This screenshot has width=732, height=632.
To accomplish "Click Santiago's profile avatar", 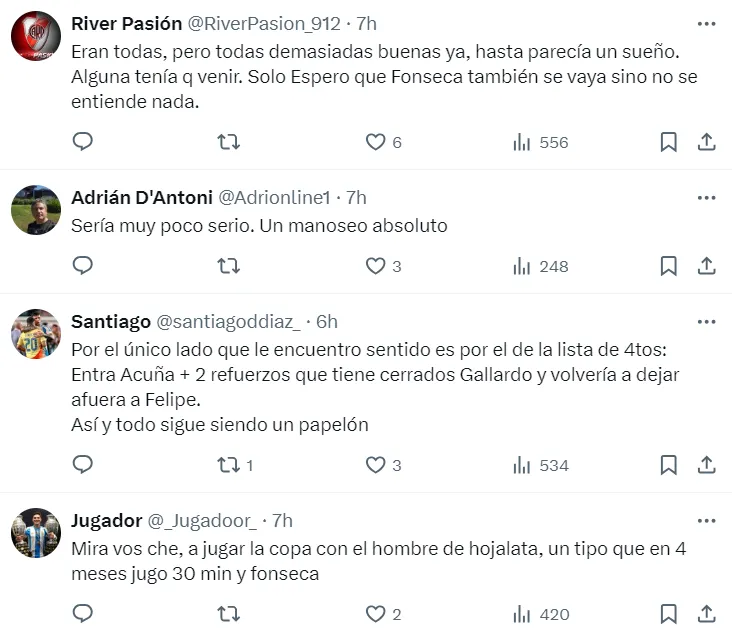I will coord(36,334).
